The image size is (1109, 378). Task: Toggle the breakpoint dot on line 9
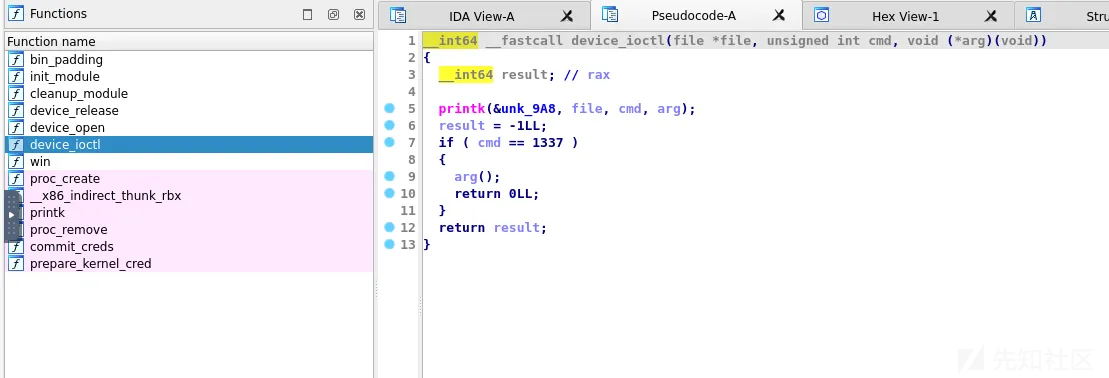[389, 176]
